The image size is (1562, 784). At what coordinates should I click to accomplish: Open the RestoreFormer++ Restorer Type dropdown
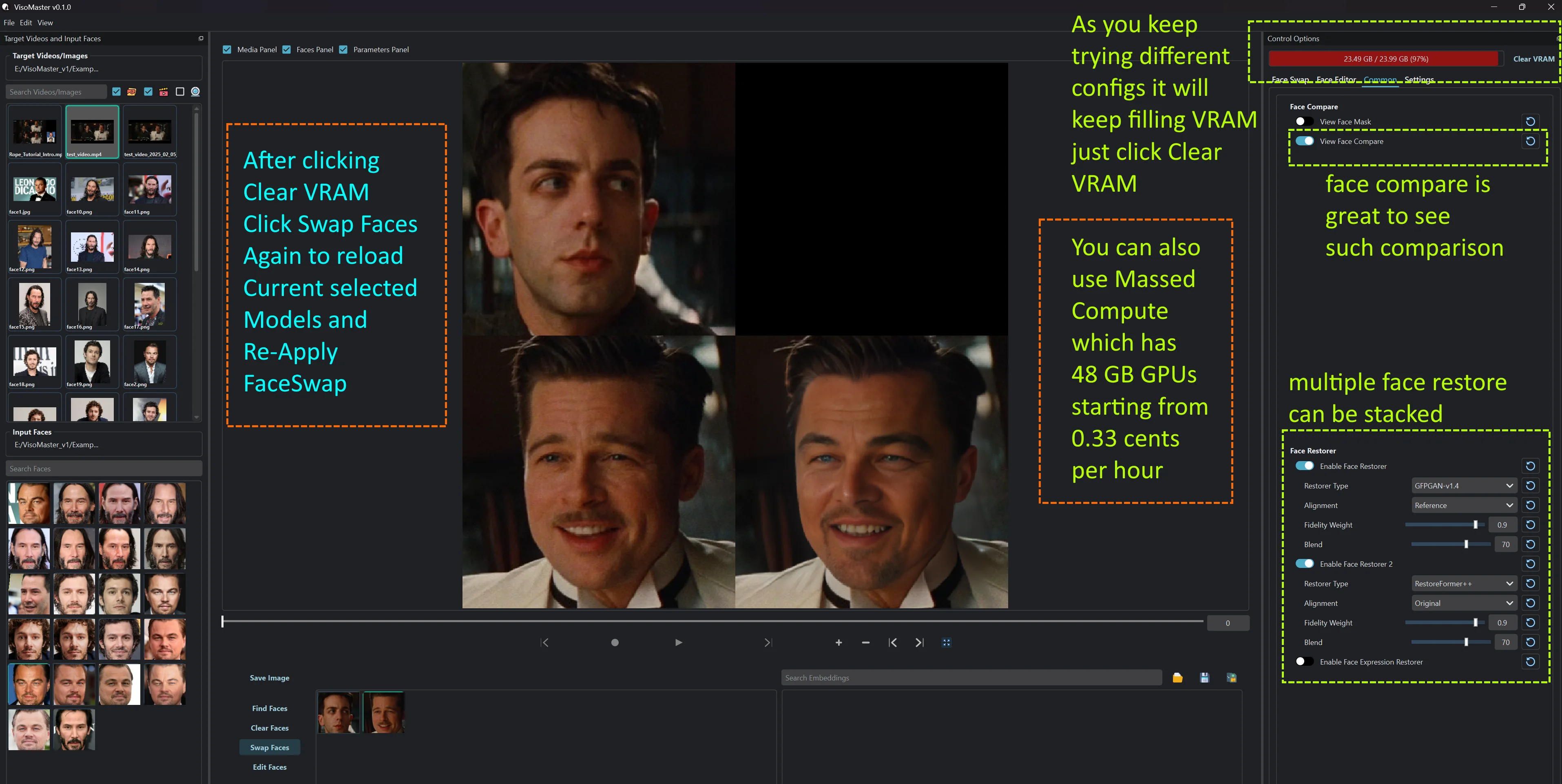1464,583
